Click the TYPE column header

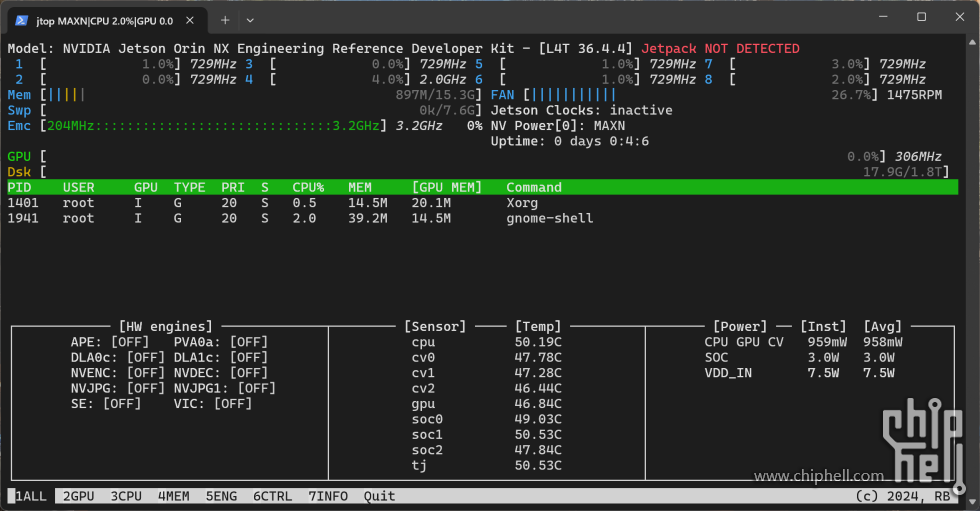point(189,187)
